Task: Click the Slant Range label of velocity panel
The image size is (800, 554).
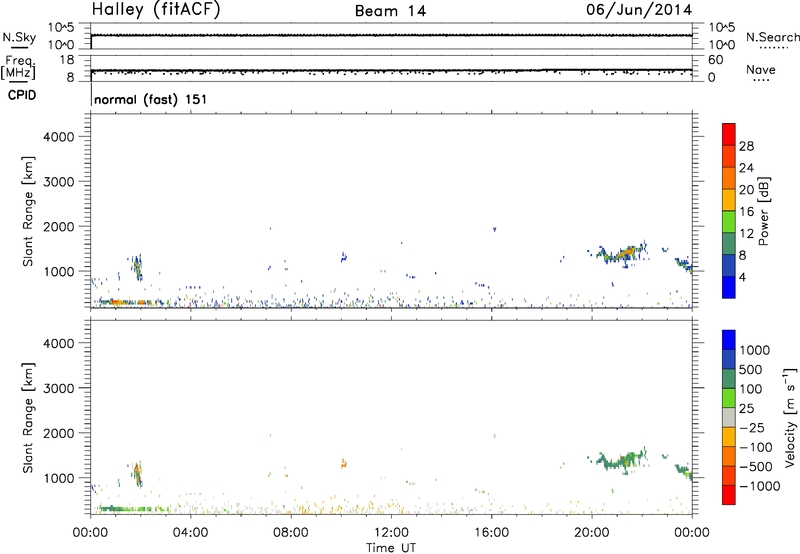Action: pos(28,417)
